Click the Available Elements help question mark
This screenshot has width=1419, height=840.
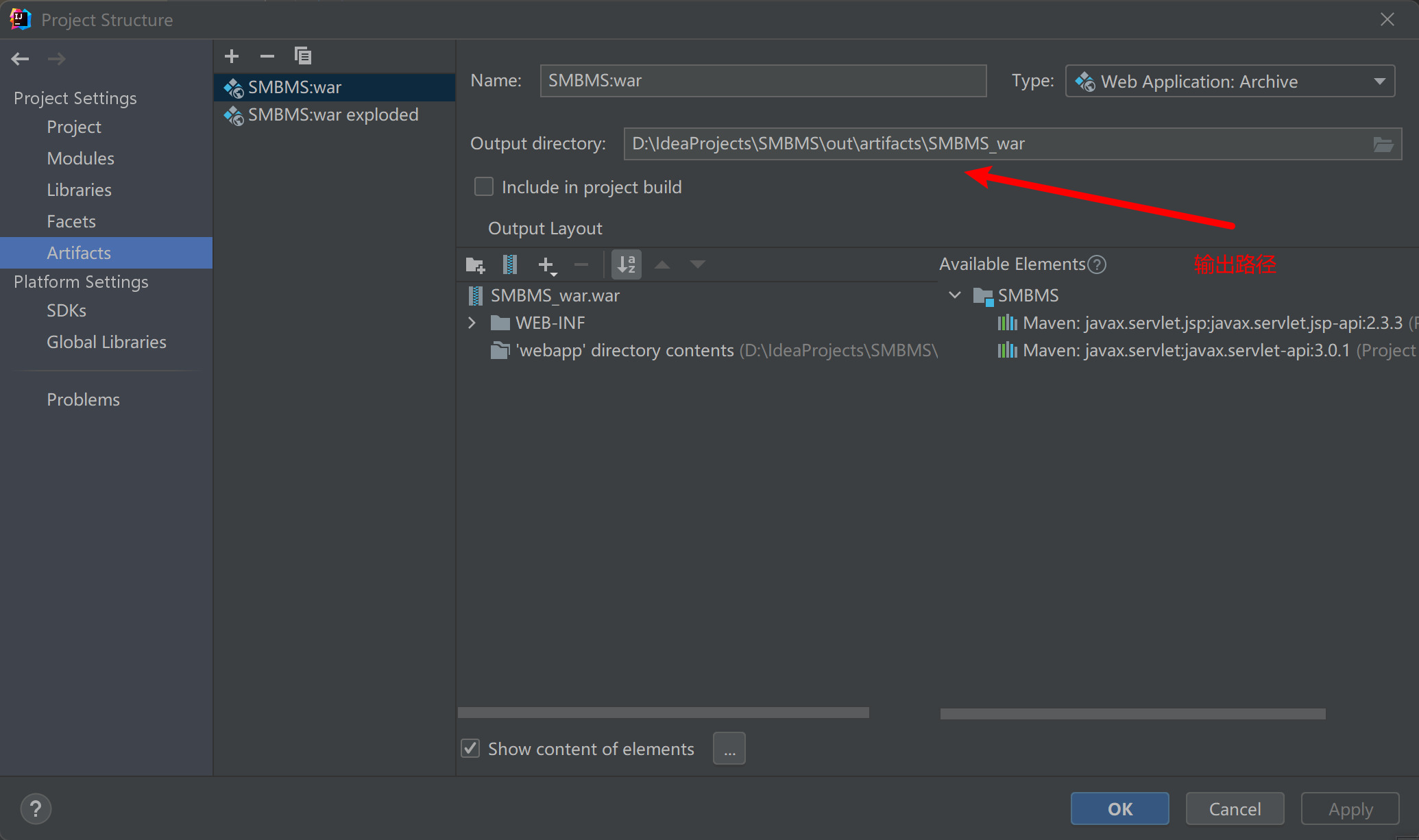coord(1097,264)
